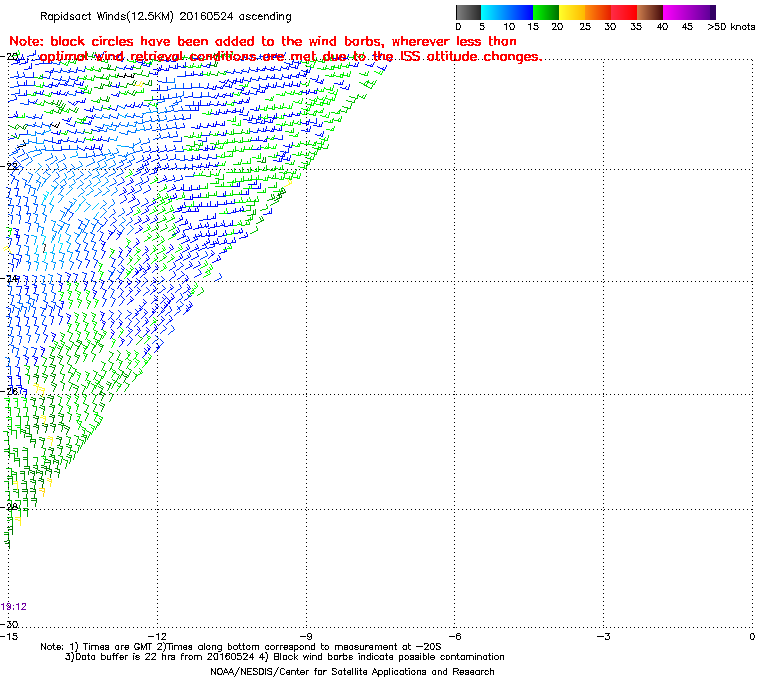The width and height of the screenshot is (760, 688).
Task: Click the title 'Rapidscat Winds(12.5KM) 20160524 ascending'
Action: point(166,16)
